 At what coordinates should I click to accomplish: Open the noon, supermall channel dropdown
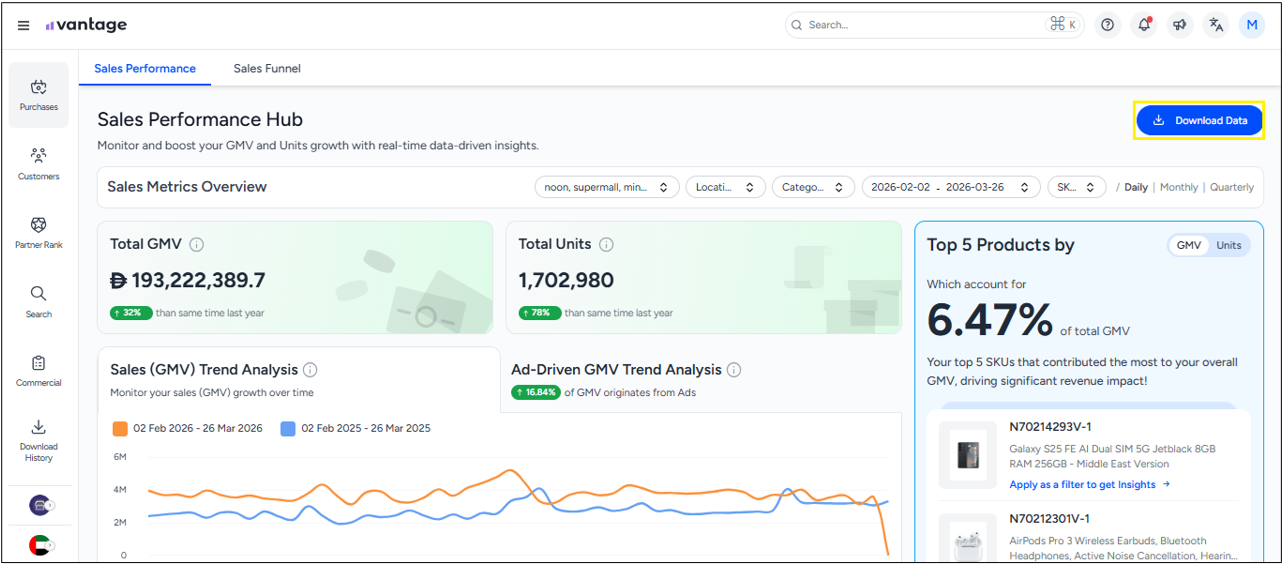pos(606,187)
